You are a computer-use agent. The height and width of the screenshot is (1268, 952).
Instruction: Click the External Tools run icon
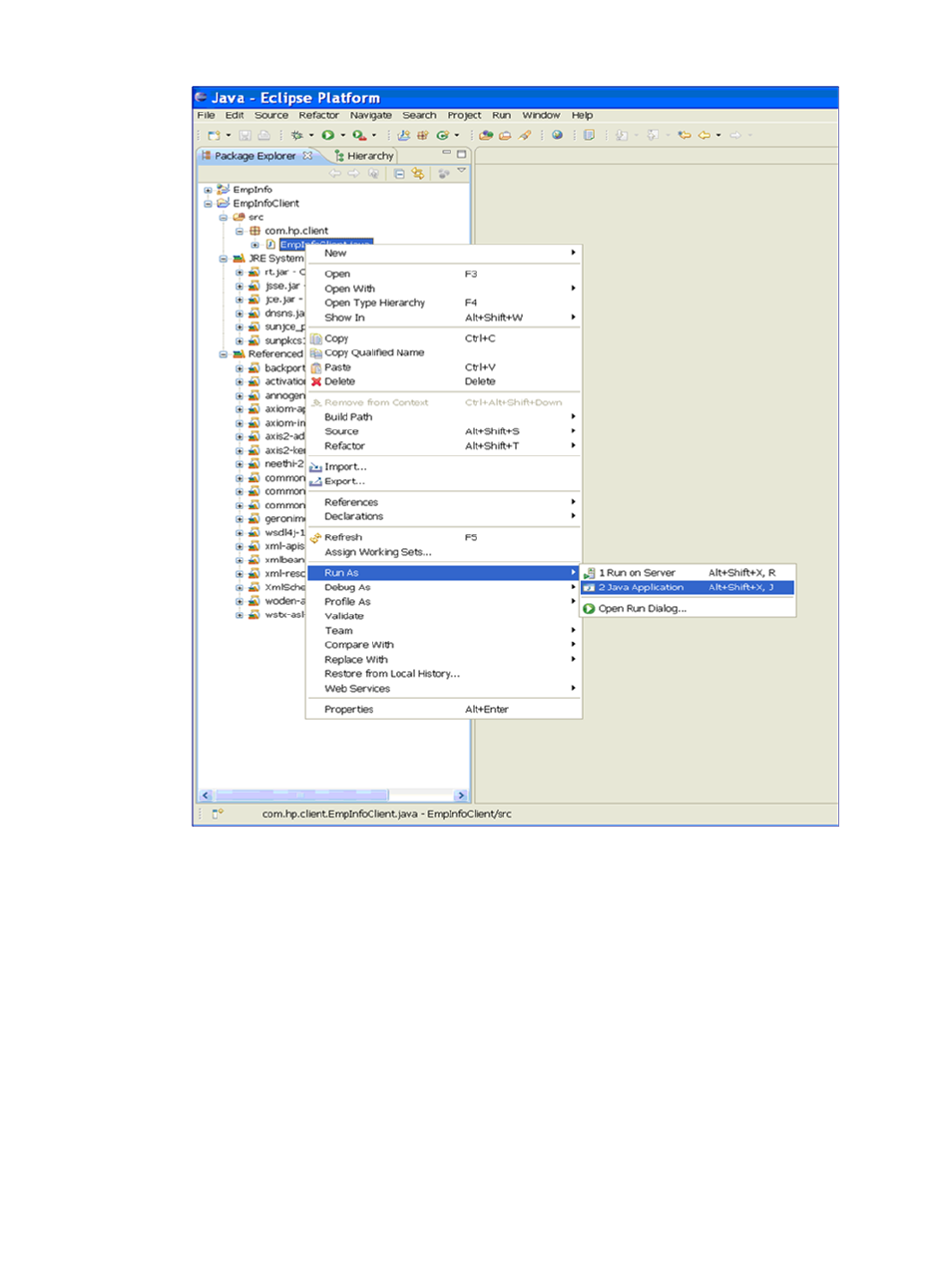click(358, 136)
